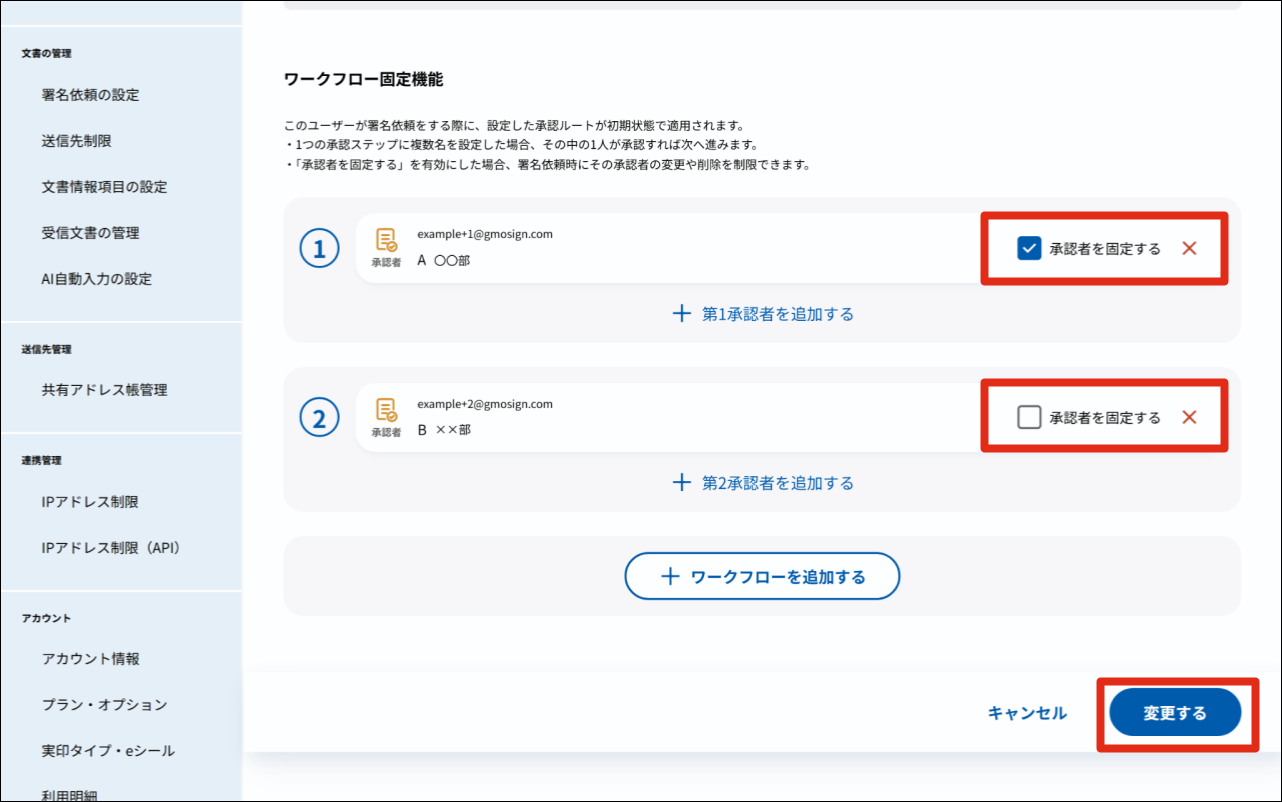Click step number 2 circle
The width and height of the screenshot is (1282, 802).
[320, 418]
